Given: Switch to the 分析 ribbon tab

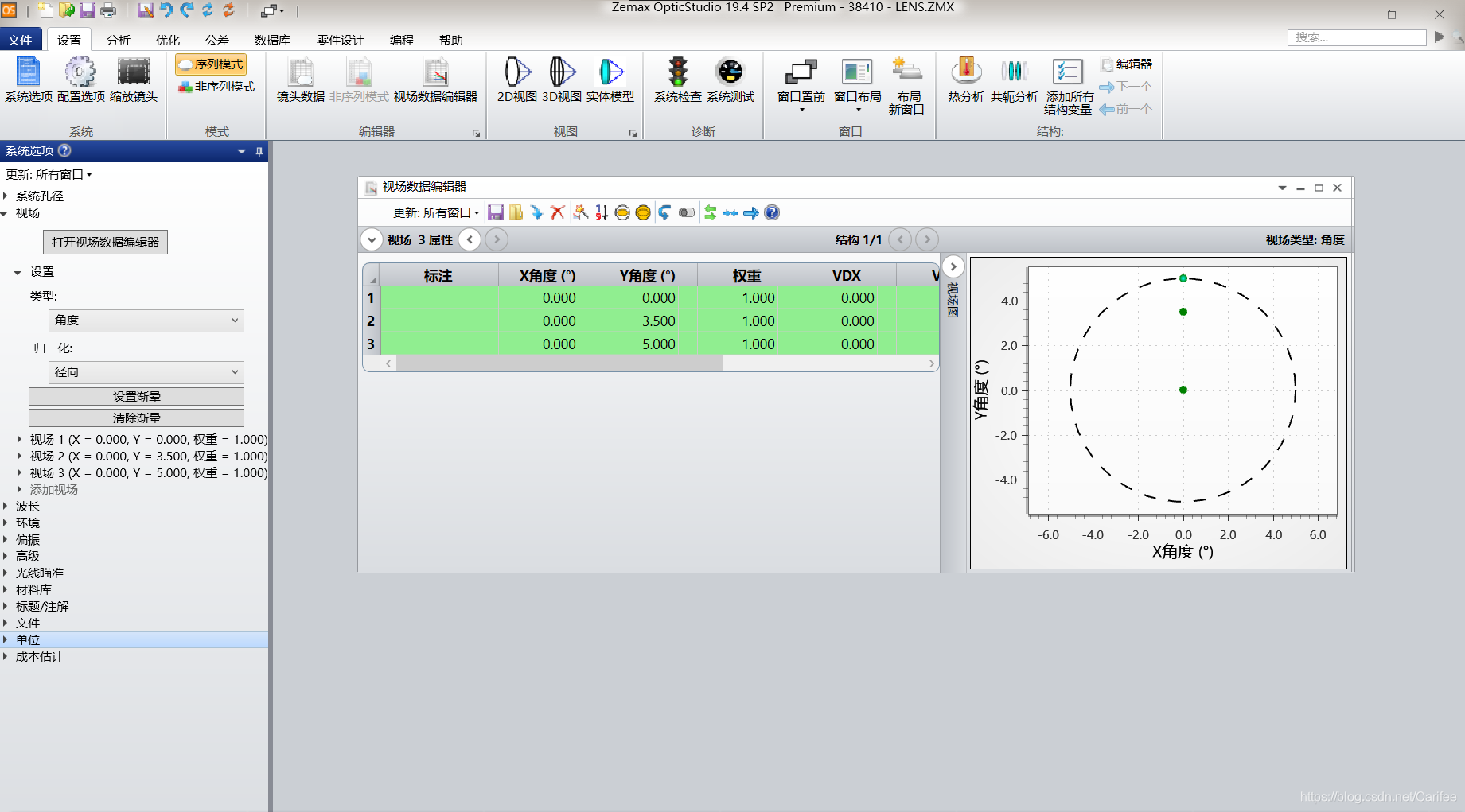Looking at the screenshot, I should 119,40.
